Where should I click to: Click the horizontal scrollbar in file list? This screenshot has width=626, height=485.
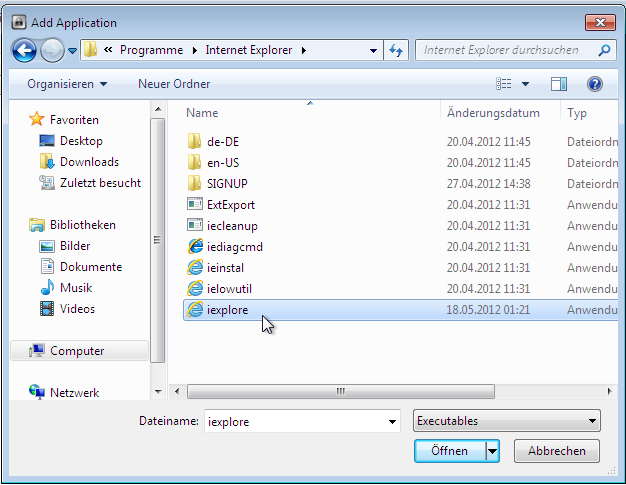coord(340,391)
